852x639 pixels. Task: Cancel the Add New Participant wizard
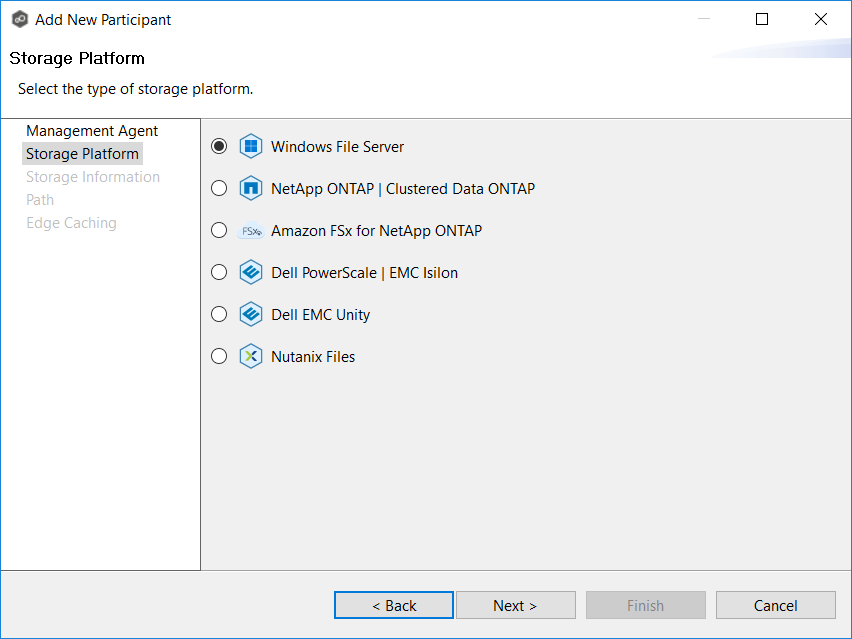click(775, 605)
